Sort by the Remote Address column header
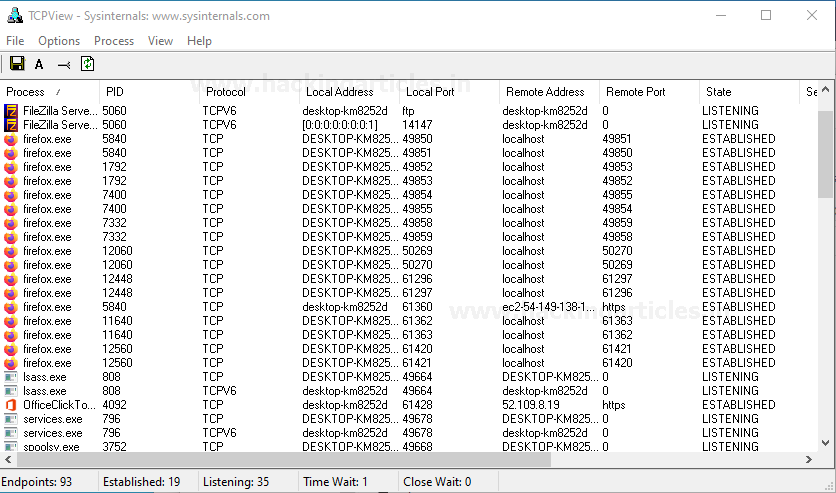Image resolution: width=836 pixels, height=493 pixels. (549, 92)
